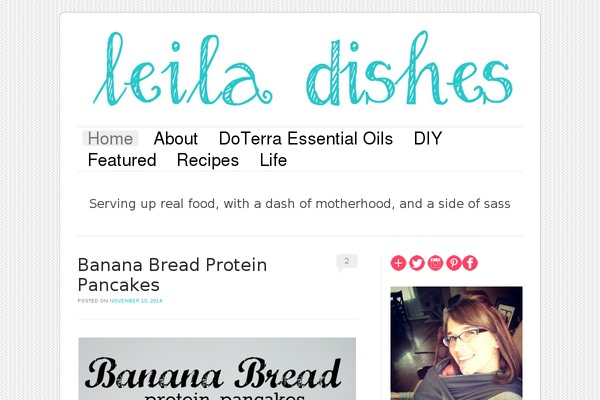Open the Banana Bread pancakes featured image
600x400 pixels.
(x=217, y=369)
